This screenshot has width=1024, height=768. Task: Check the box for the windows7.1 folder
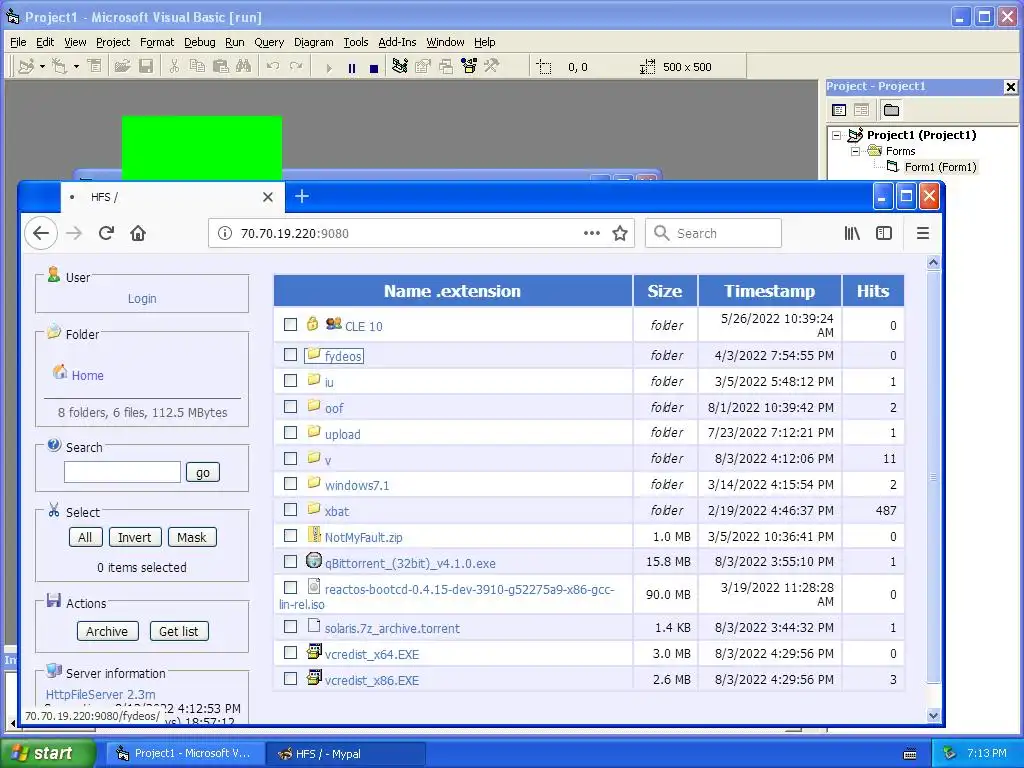coord(291,484)
